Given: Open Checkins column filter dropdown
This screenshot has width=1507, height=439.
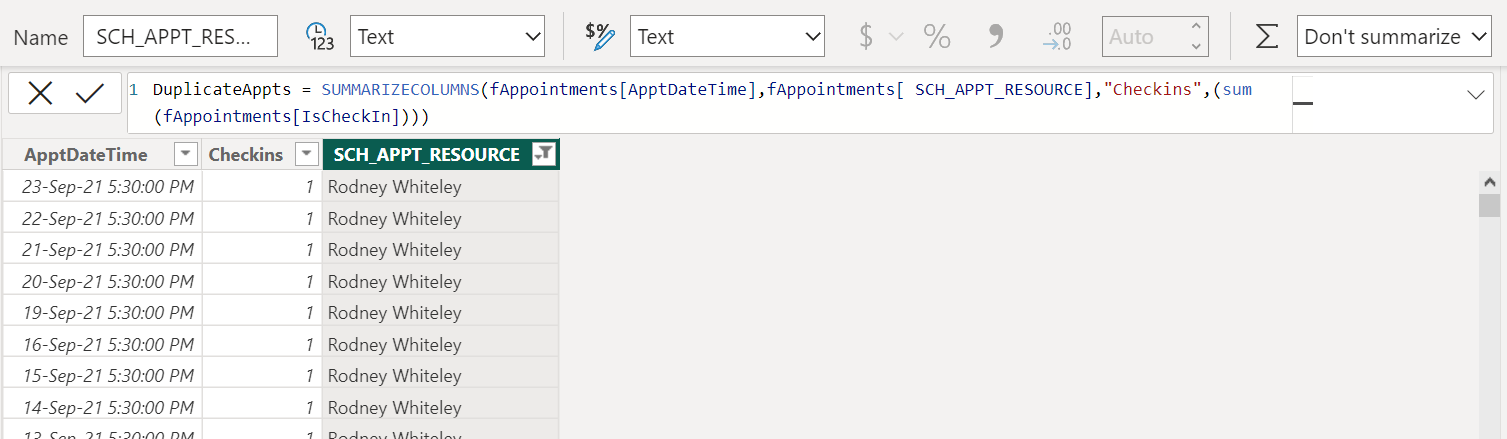Looking at the screenshot, I should [x=307, y=155].
